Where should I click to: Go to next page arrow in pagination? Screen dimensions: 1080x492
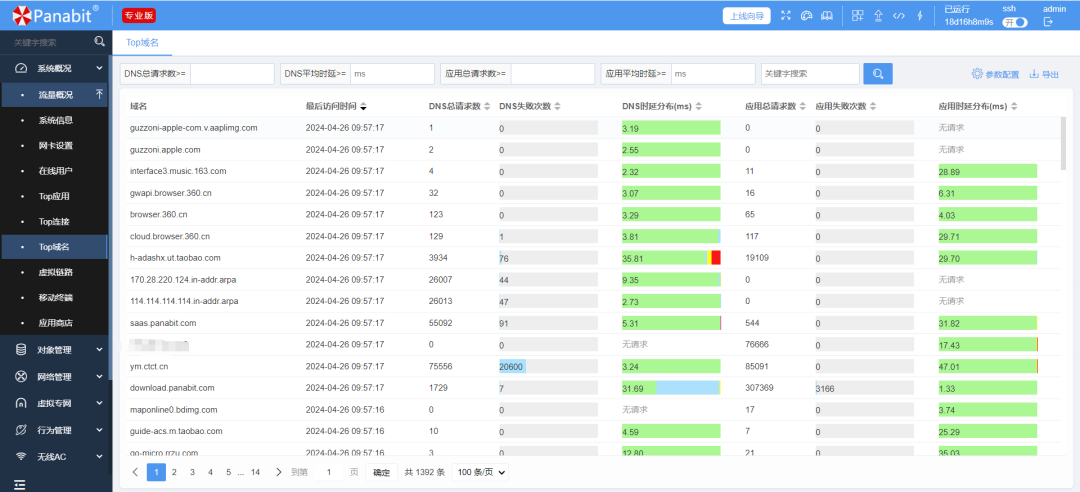[x=278, y=472]
